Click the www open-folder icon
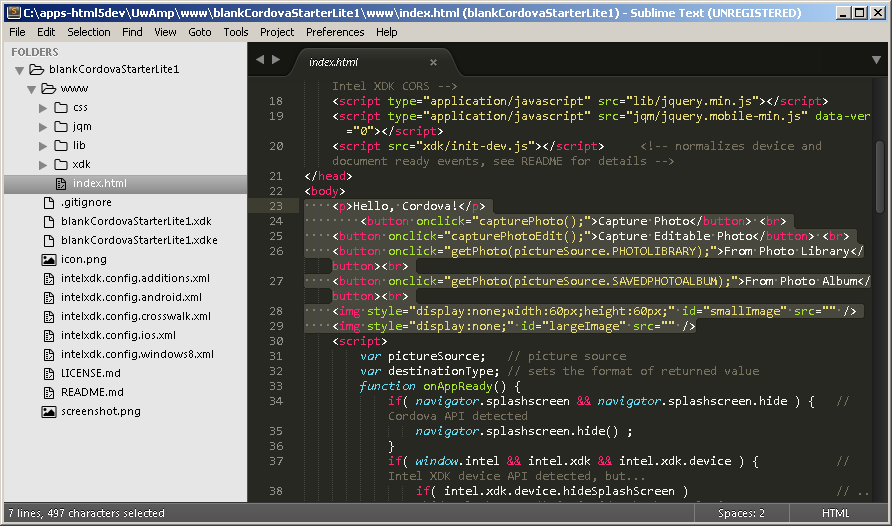Image resolution: width=892 pixels, height=527 pixels. [x=49, y=88]
